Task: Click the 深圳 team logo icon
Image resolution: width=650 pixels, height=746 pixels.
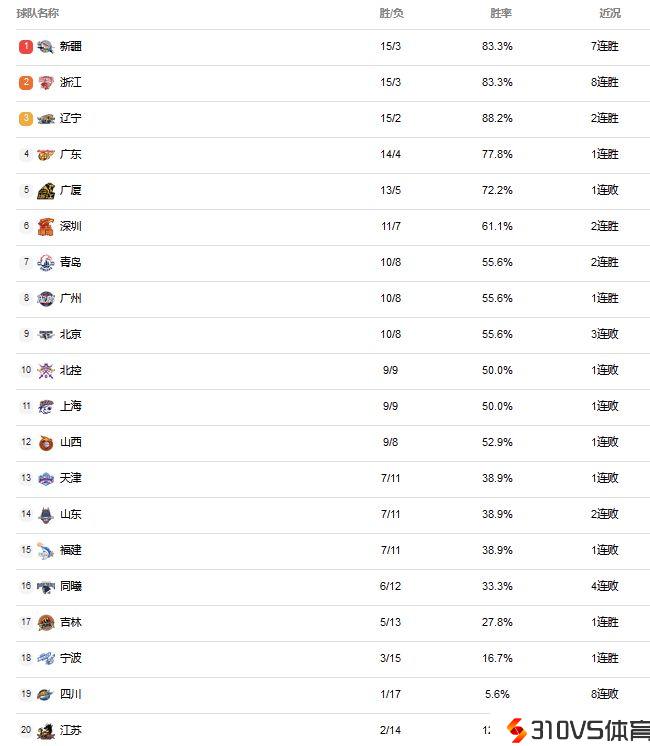Action: pos(46,227)
